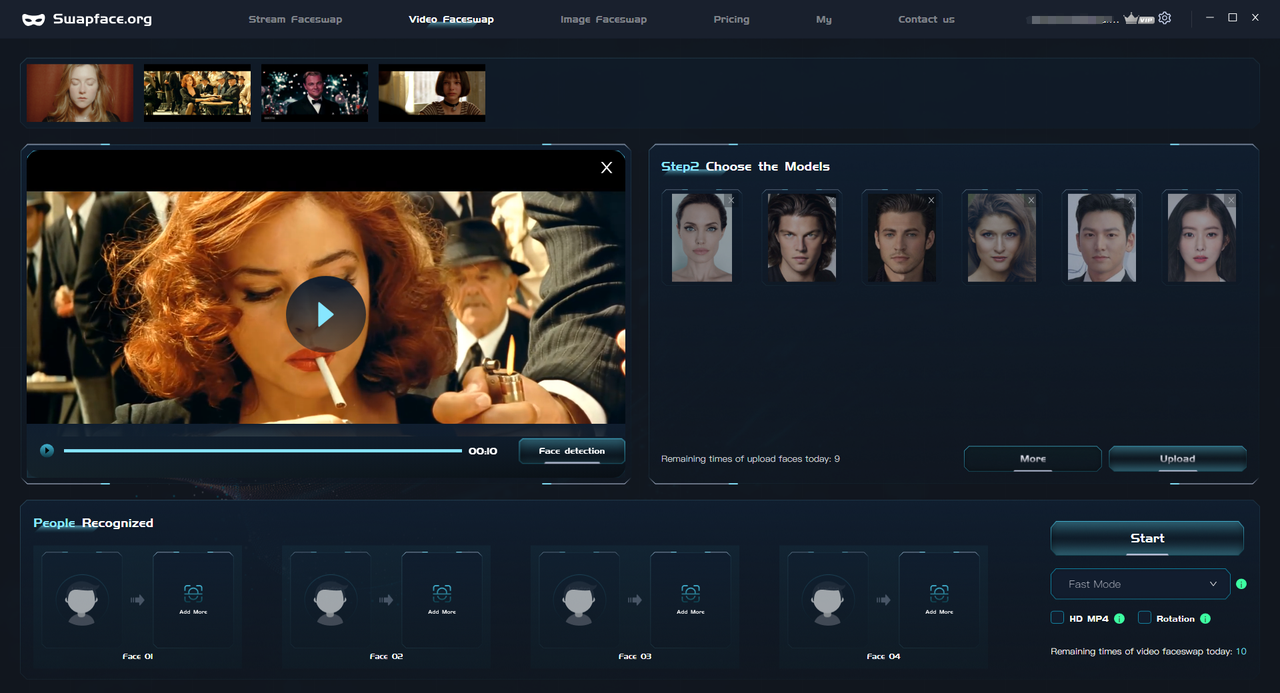Add a swap face for Face 04

pos(939,599)
